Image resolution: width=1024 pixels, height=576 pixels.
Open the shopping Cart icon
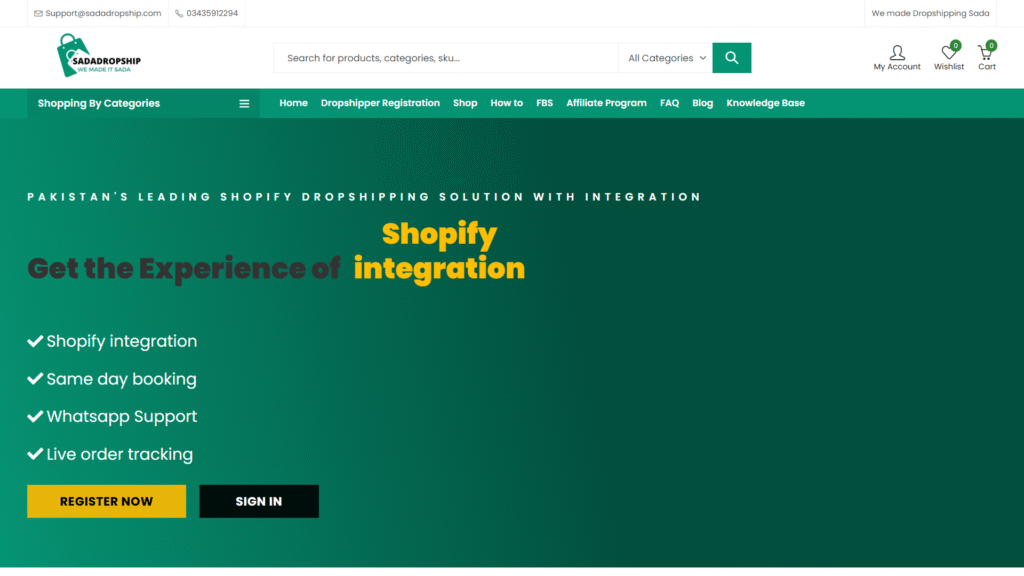pos(986,52)
